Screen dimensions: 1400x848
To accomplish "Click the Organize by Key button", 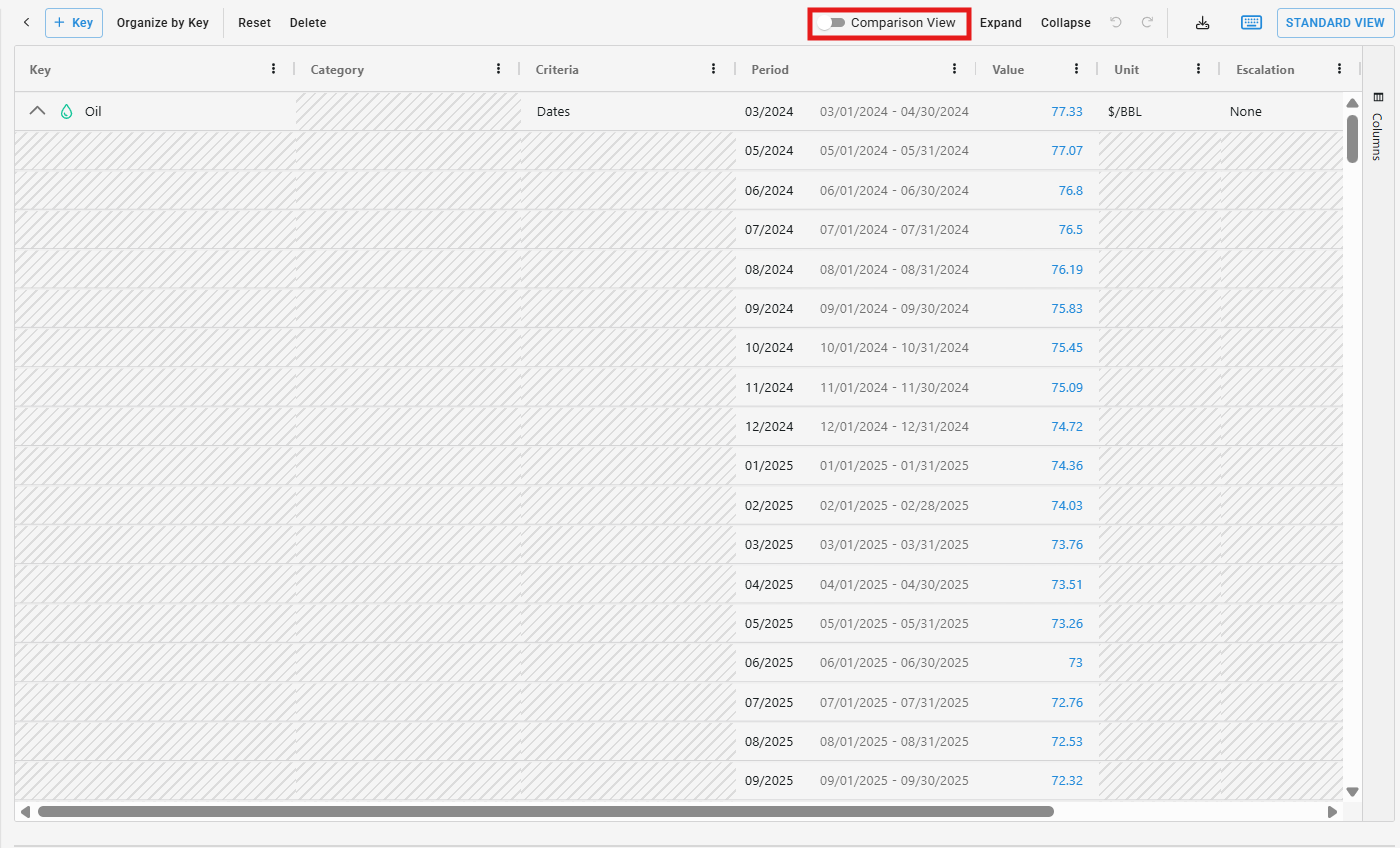I will [162, 22].
